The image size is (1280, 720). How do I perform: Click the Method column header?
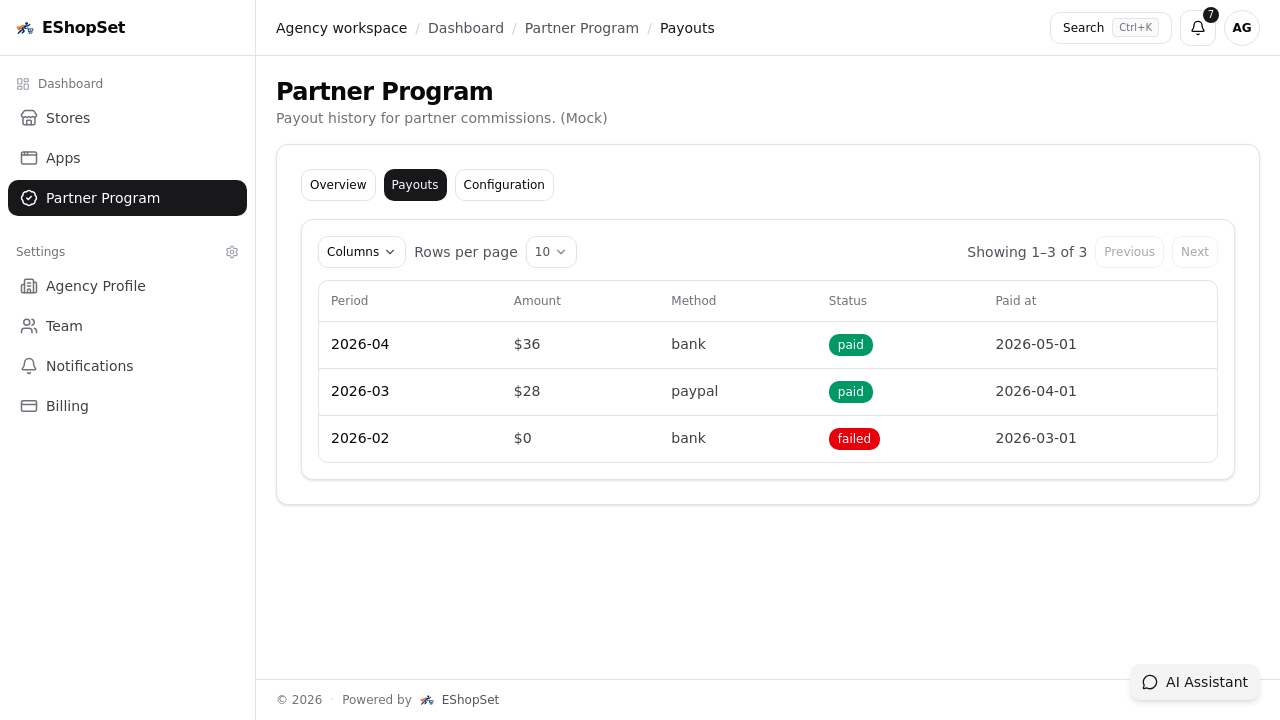click(x=693, y=301)
